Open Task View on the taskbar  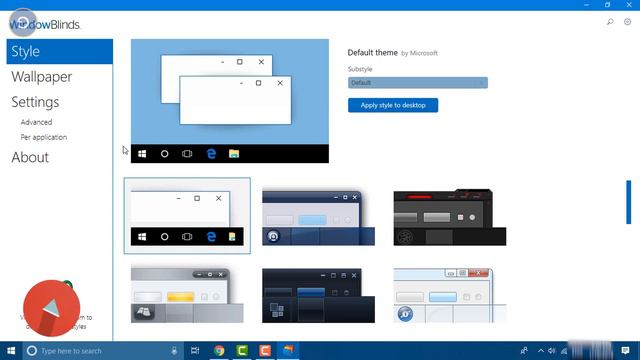click(195, 351)
